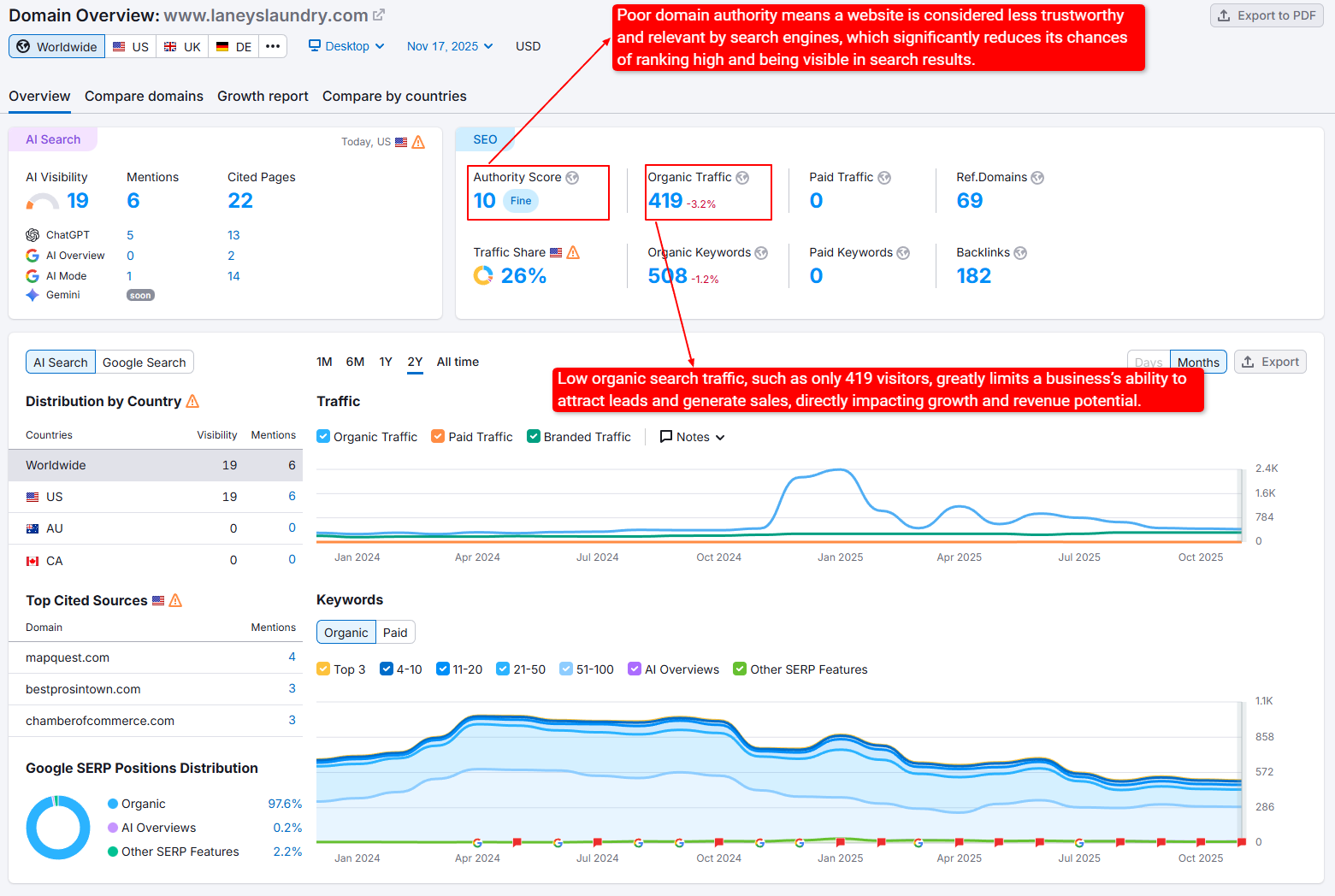Click the Paid Keywords info globe icon
This screenshot has width=1335, height=896.
tap(903, 253)
